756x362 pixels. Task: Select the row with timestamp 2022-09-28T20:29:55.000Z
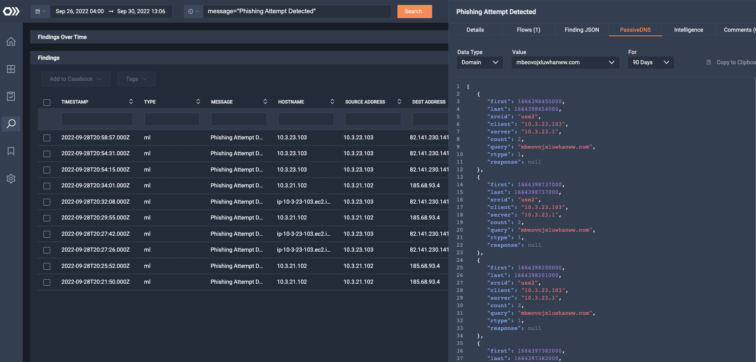47,218
